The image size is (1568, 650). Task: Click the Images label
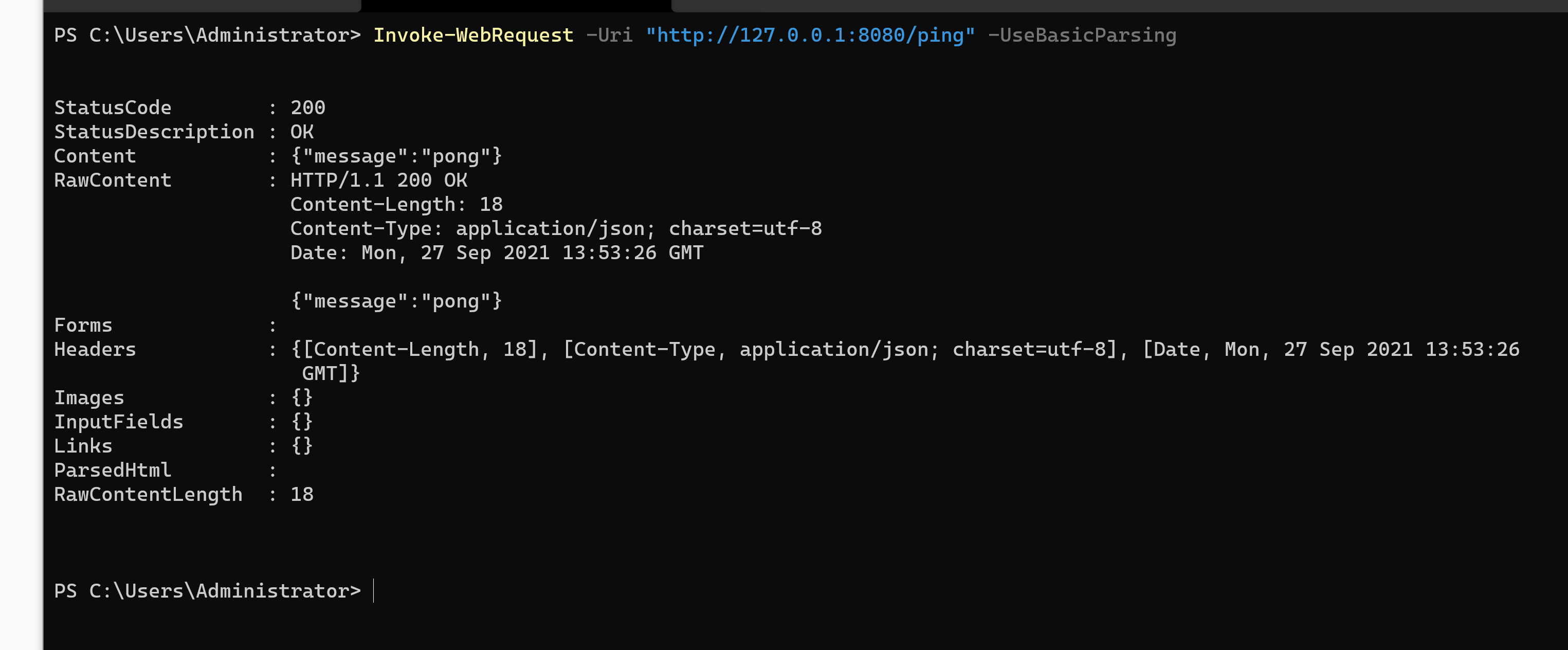tap(89, 398)
